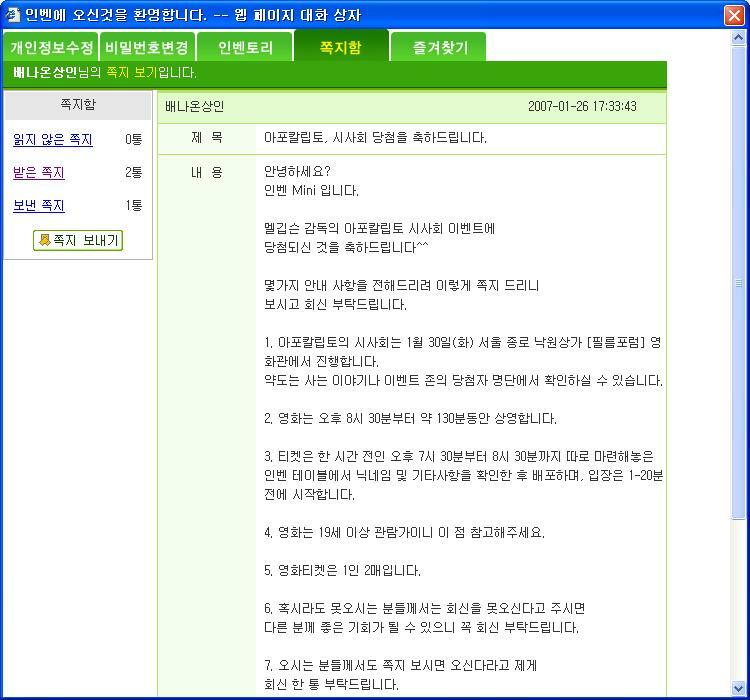The image size is (750, 700).
Task: Go to the 즐겨찾기 tab
Action: pos(439,47)
